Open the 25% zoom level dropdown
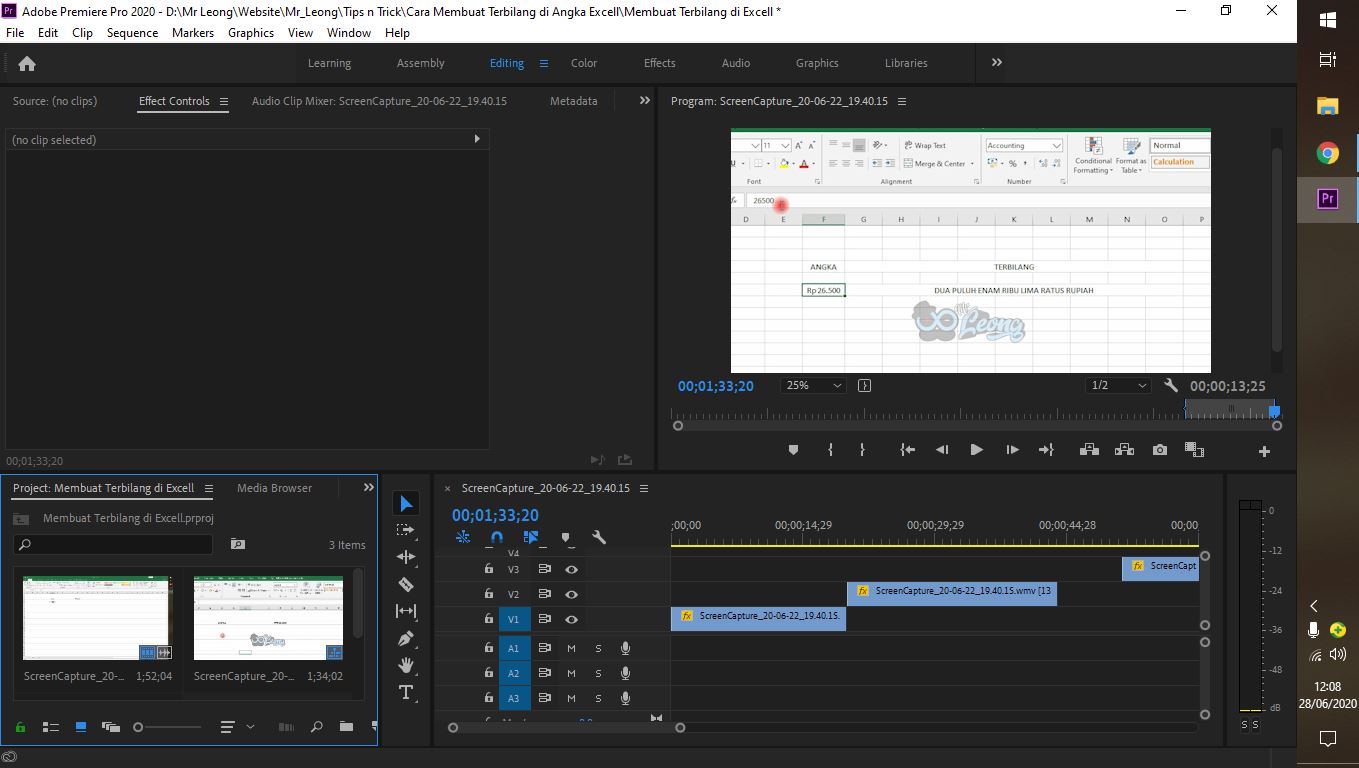This screenshot has width=1359, height=768. pyautogui.click(x=813, y=385)
